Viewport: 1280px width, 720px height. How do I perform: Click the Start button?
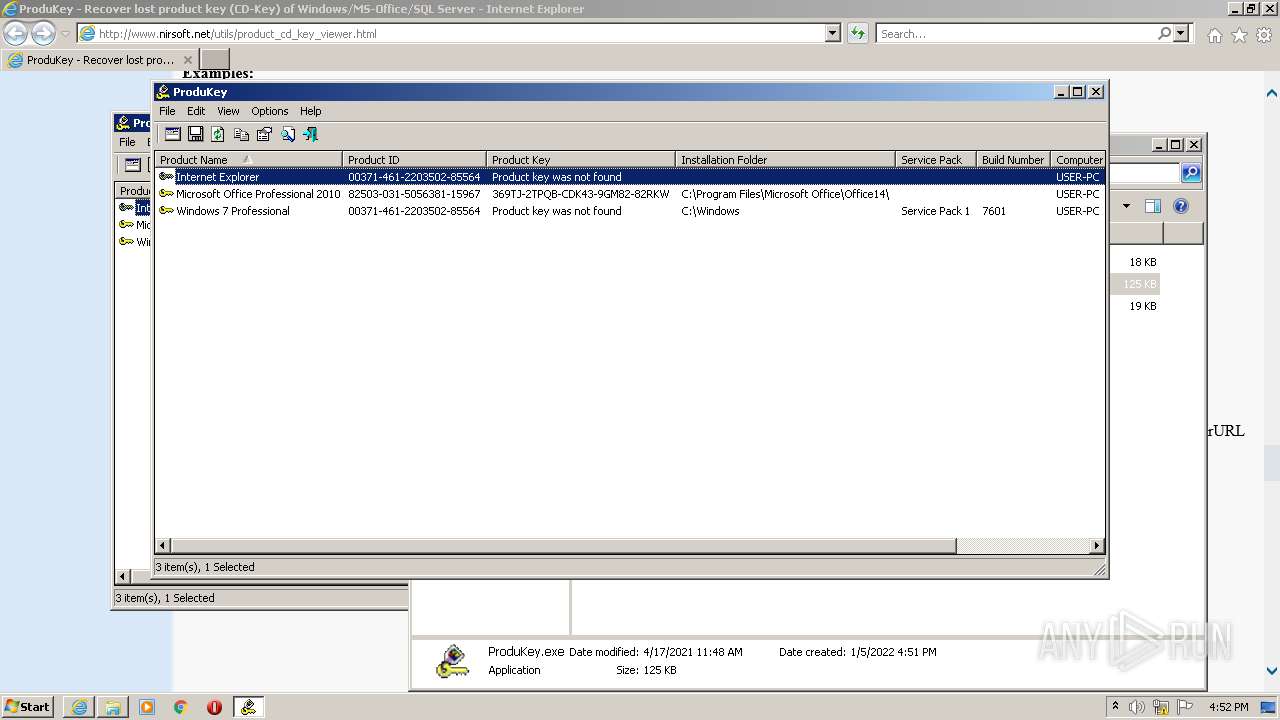[27, 707]
